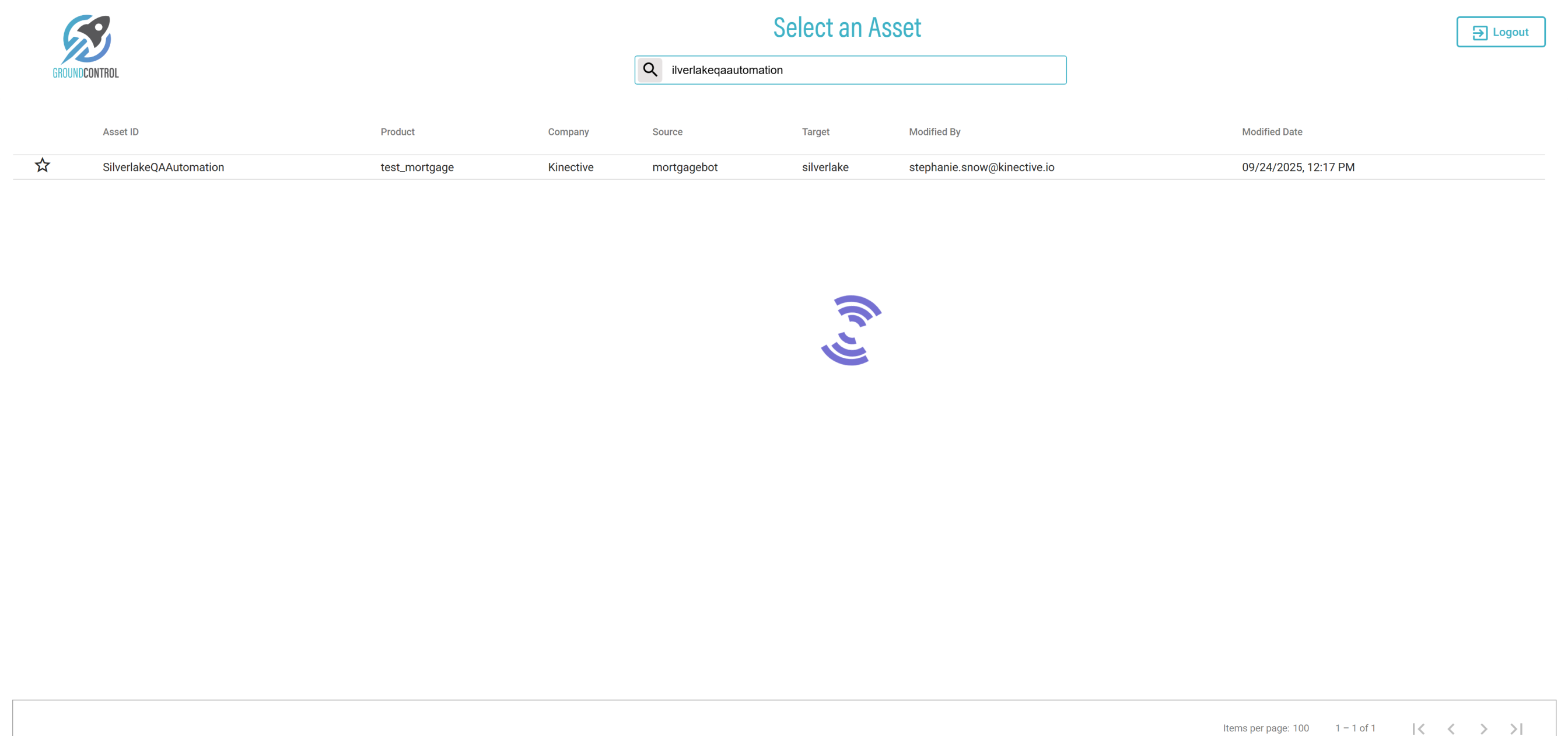The image size is (1568, 736).
Task: Sort by Product column header
Action: [x=397, y=131]
